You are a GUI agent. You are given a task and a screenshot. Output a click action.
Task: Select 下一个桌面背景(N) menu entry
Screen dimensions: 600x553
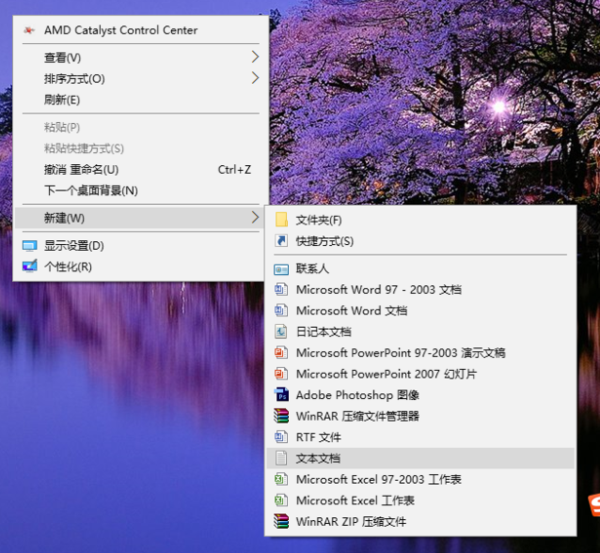tap(90, 190)
